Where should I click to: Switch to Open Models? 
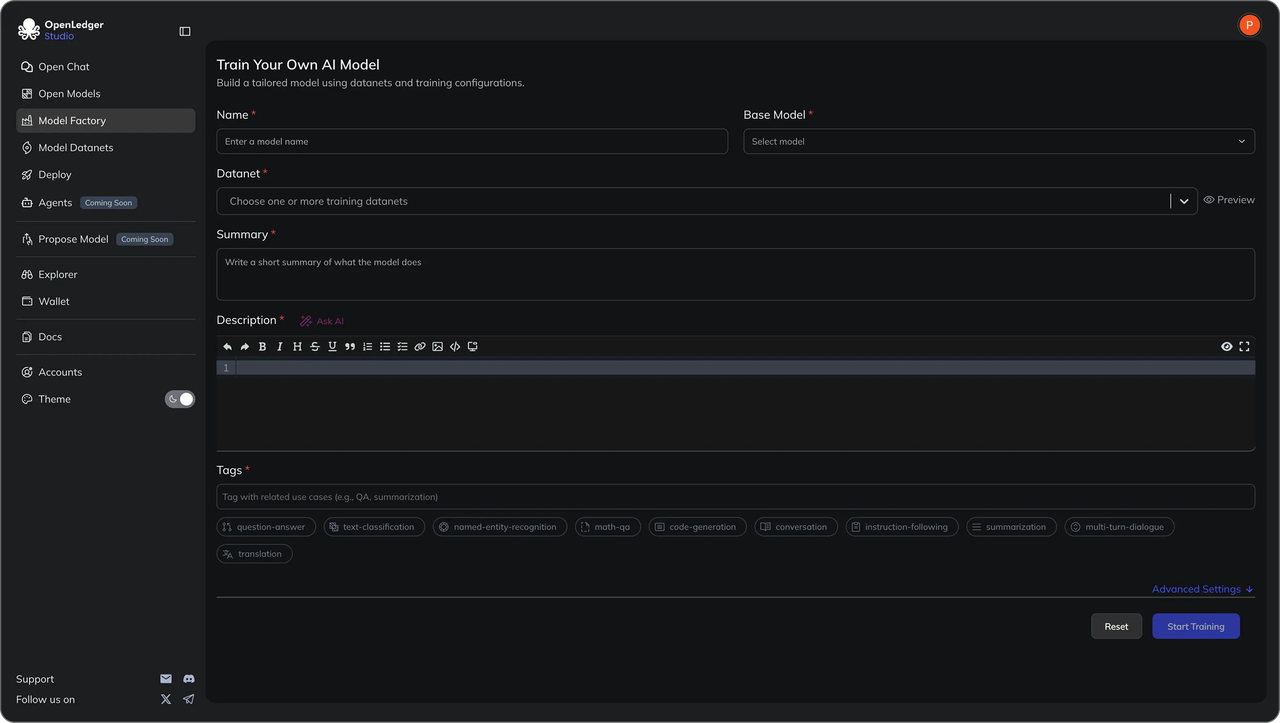(x=66, y=93)
